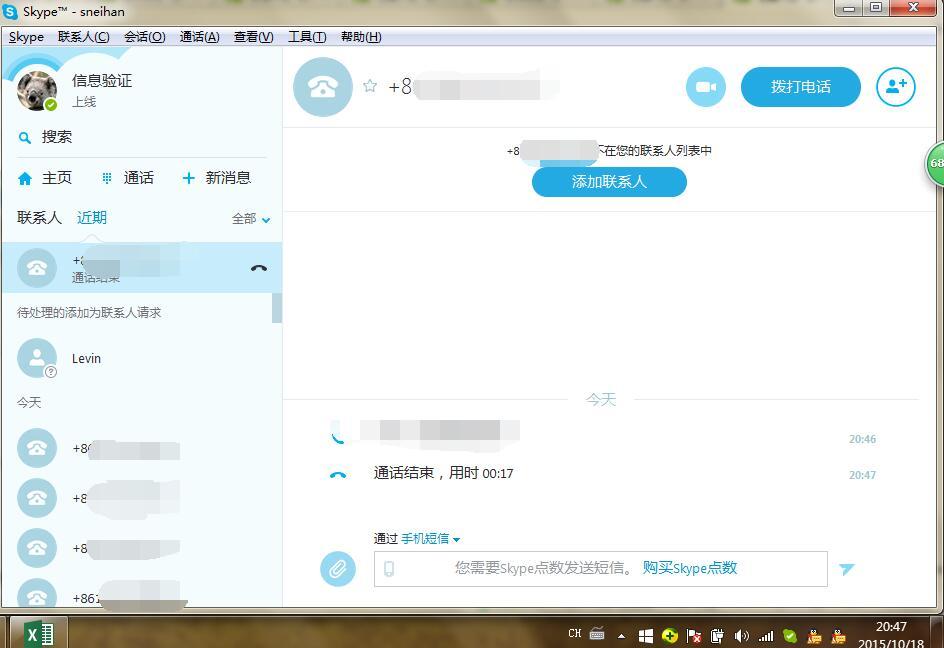Click call ended icon at 20:47
The image size is (944, 648).
[x=338, y=475]
